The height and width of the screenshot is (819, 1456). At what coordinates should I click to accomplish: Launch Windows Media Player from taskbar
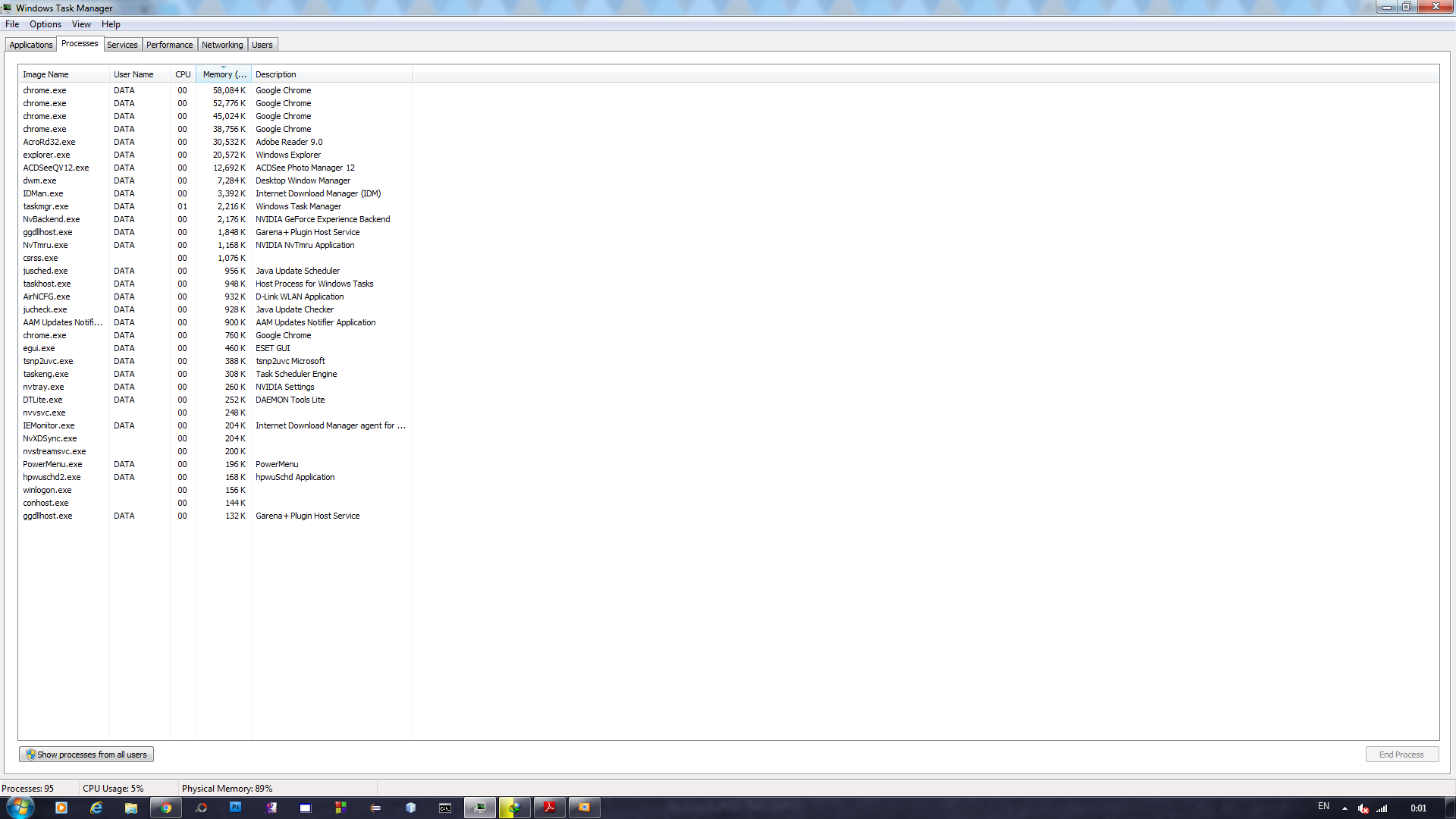61,808
